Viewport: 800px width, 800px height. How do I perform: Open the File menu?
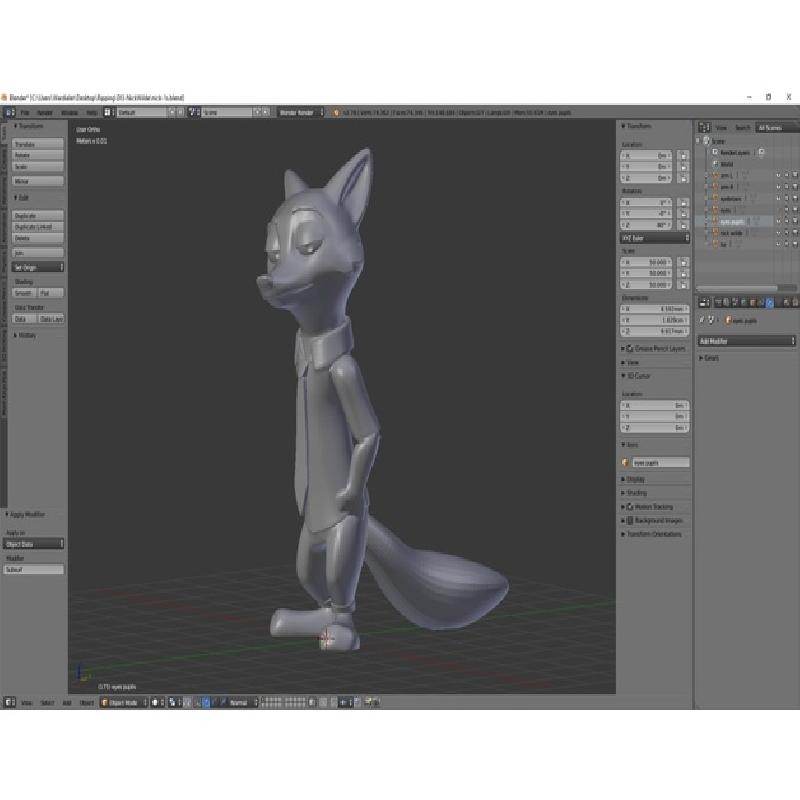pos(25,113)
